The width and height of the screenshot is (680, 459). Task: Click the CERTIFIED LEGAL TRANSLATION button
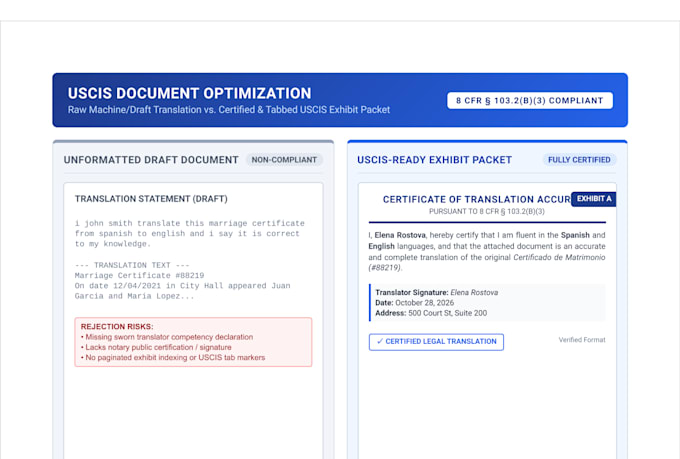coord(436,342)
